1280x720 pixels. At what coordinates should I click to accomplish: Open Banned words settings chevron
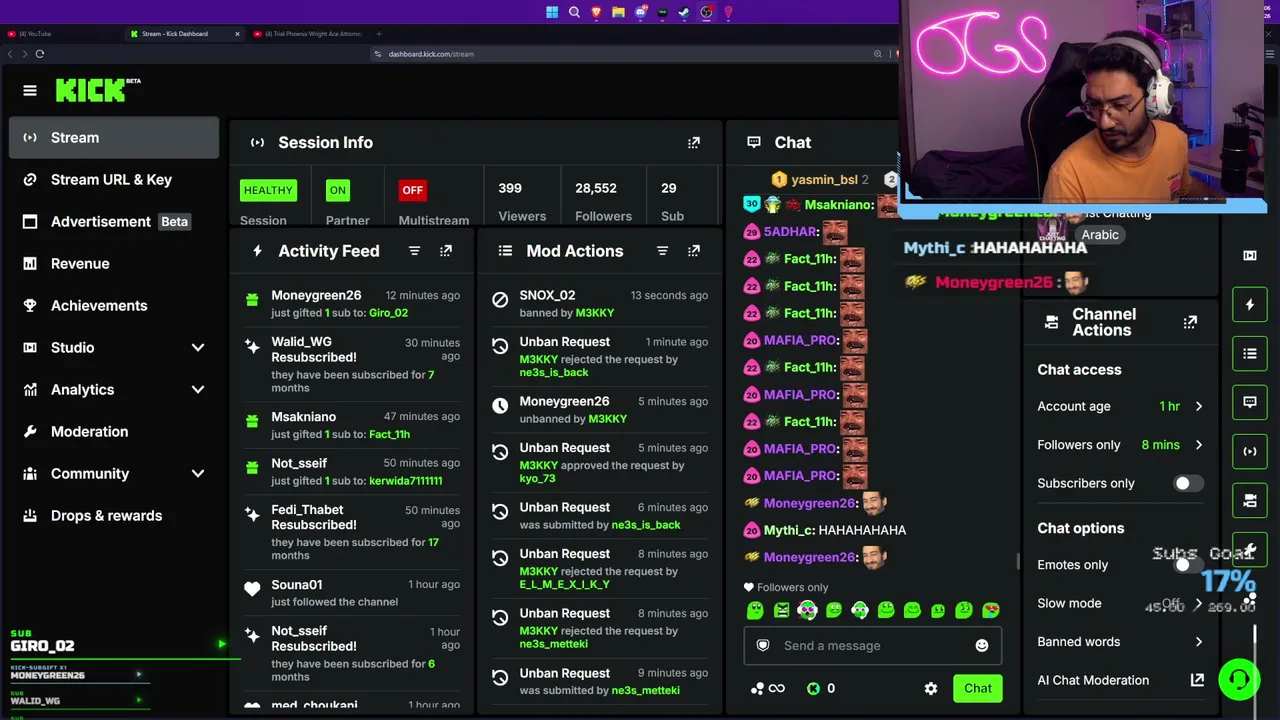[x=1198, y=642]
